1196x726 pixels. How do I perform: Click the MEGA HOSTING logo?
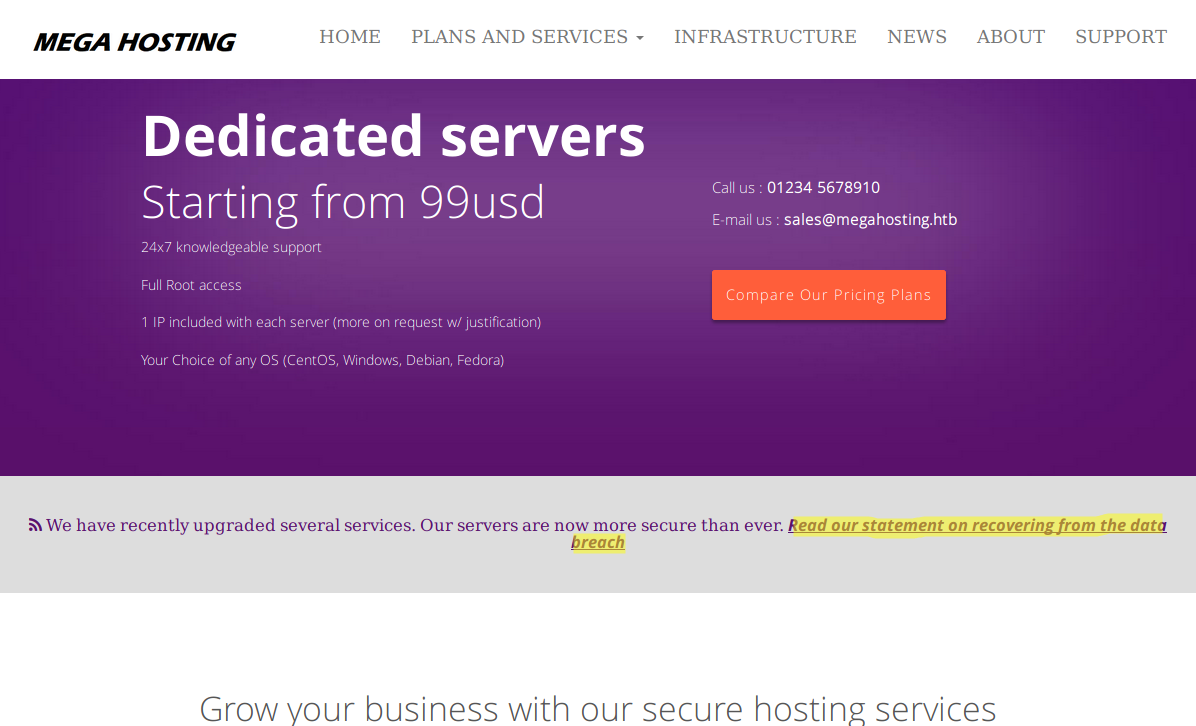(x=134, y=42)
